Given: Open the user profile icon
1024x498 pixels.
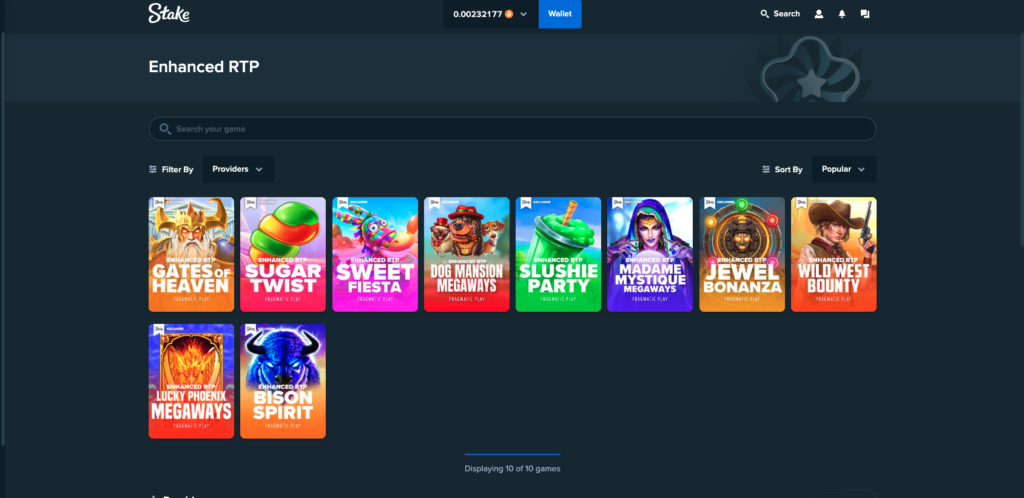Looking at the screenshot, I should [x=818, y=14].
